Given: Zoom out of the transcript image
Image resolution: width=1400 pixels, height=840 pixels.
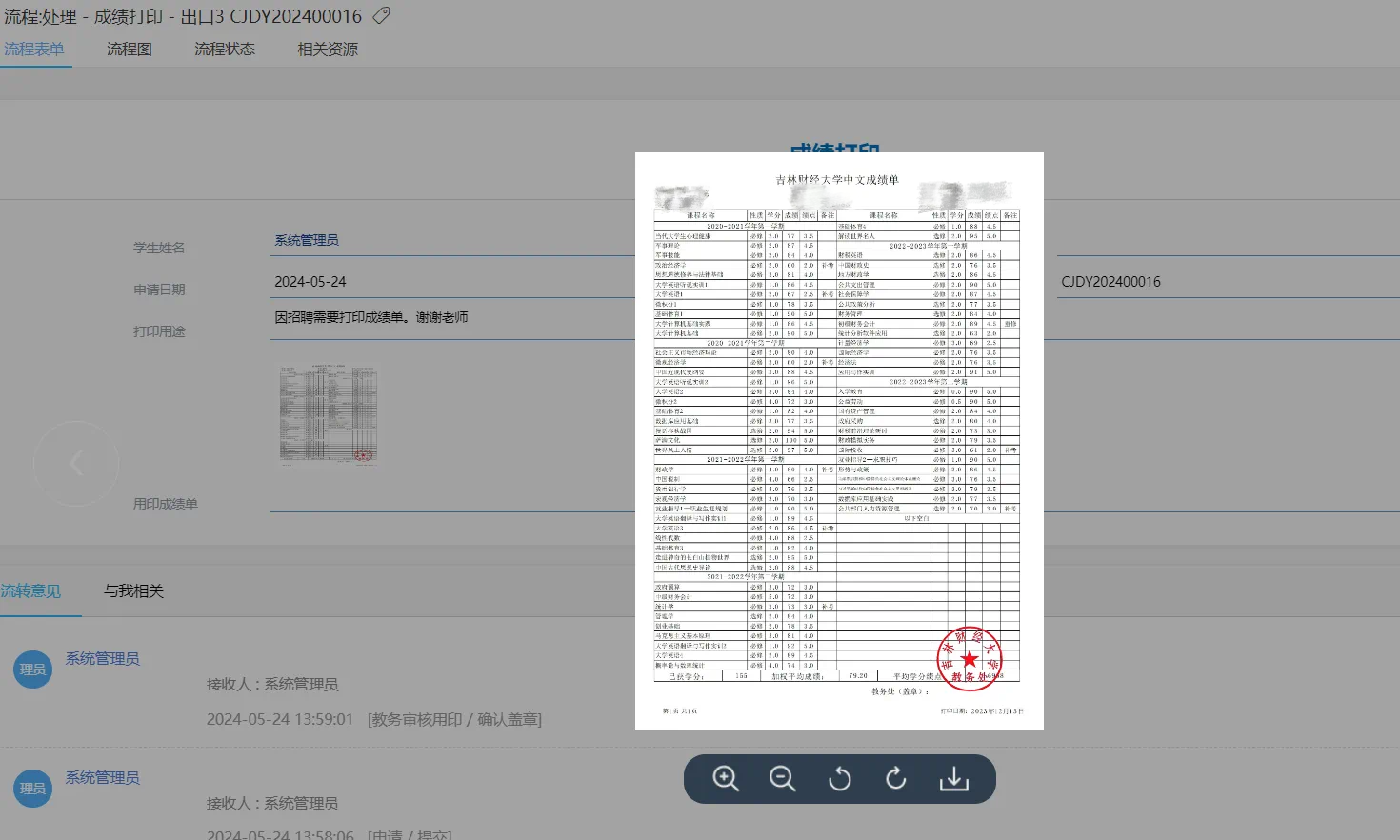Looking at the screenshot, I should coord(782,779).
